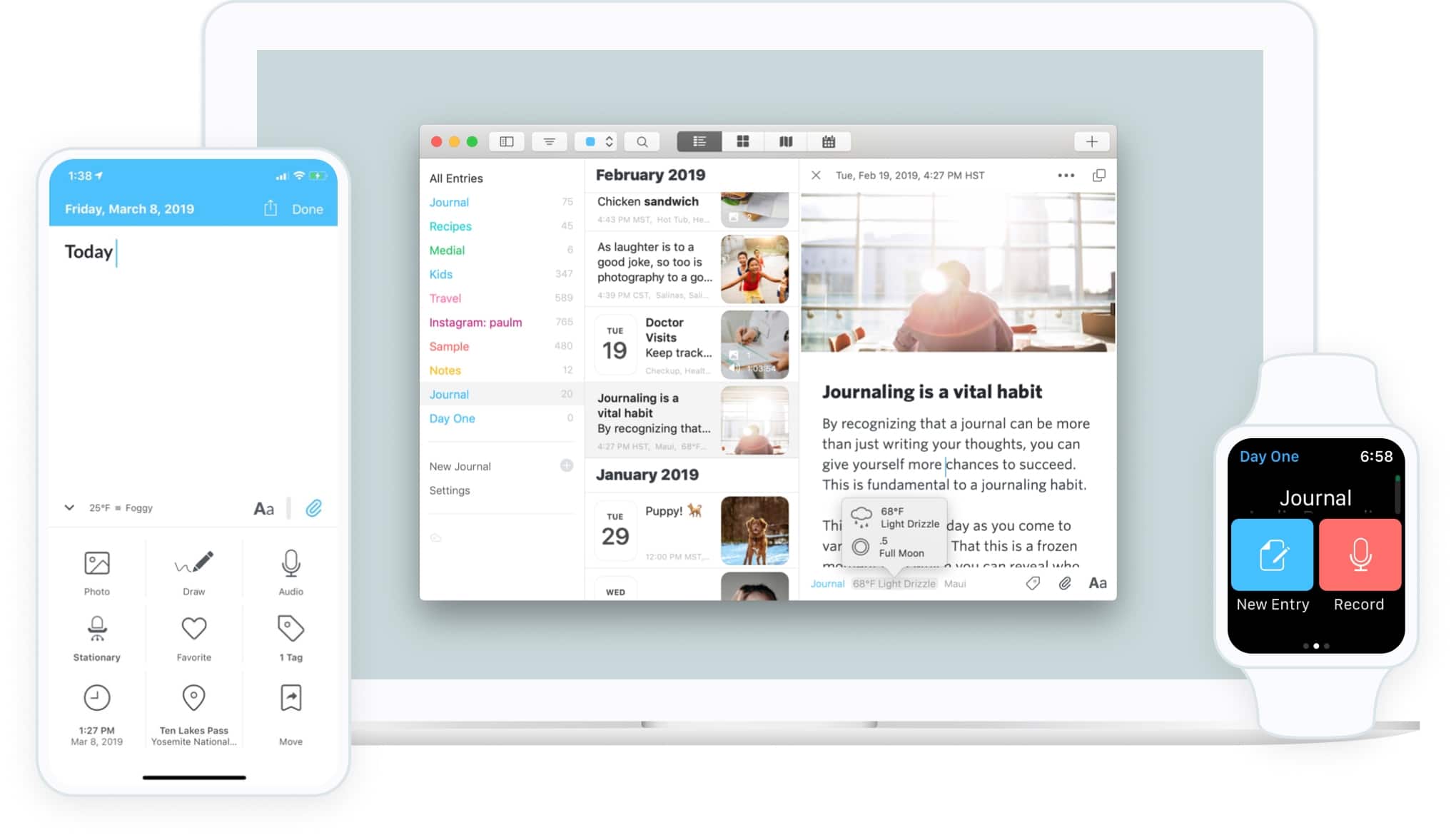Click New Journal in sidebar
Viewport: 1456px width, 840px height.
[x=460, y=466]
